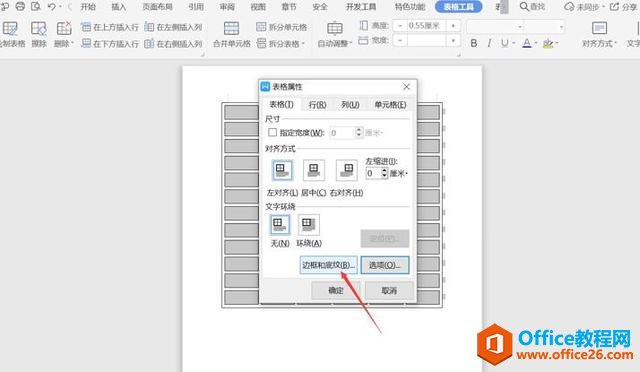Apply text highlight color marker icon
The height and width of the screenshot is (372, 640).
(548, 43)
